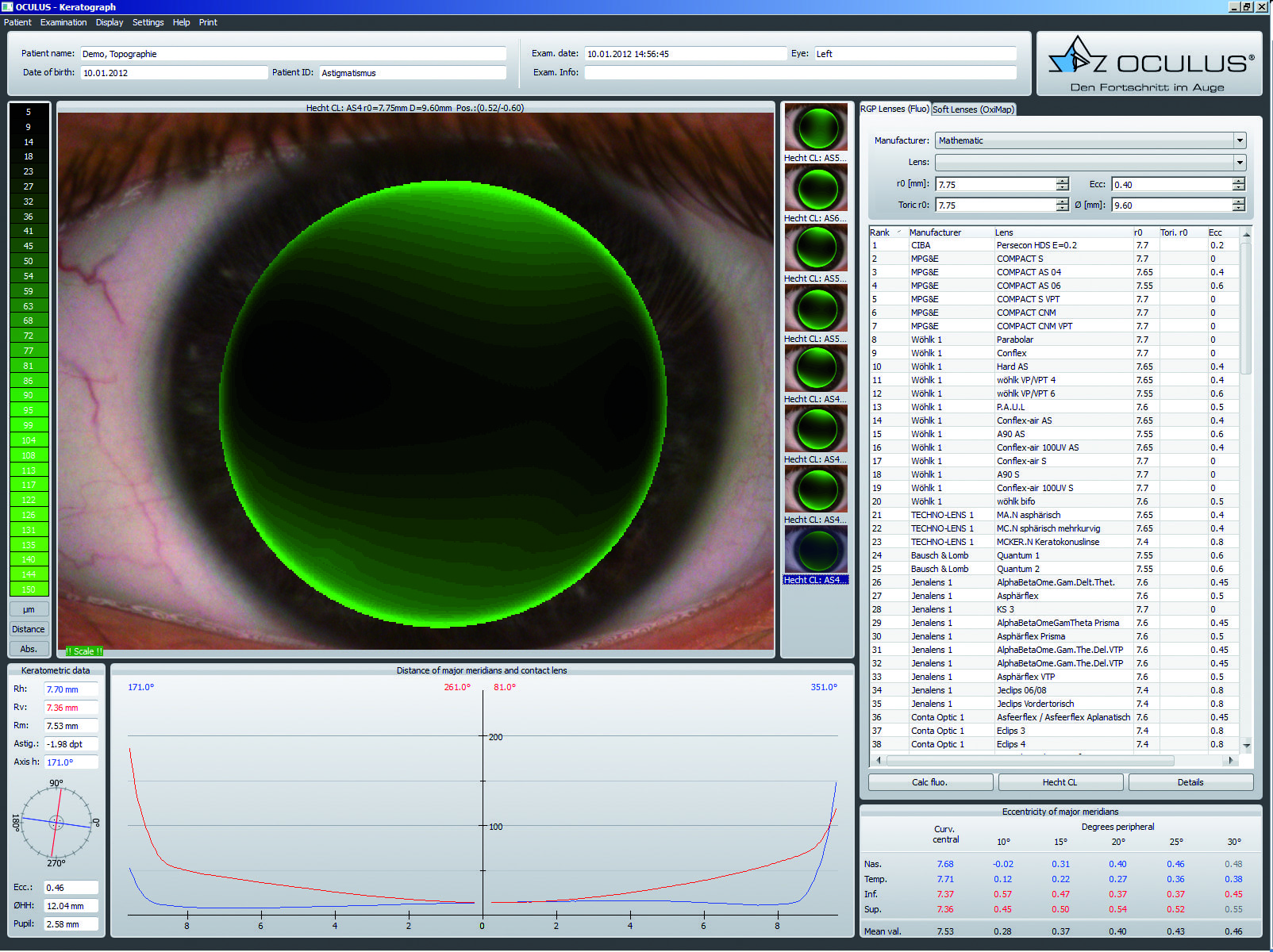The height and width of the screenshot is (952, 1273).
Task: Click the Details button
Action: click(1190, 782)
